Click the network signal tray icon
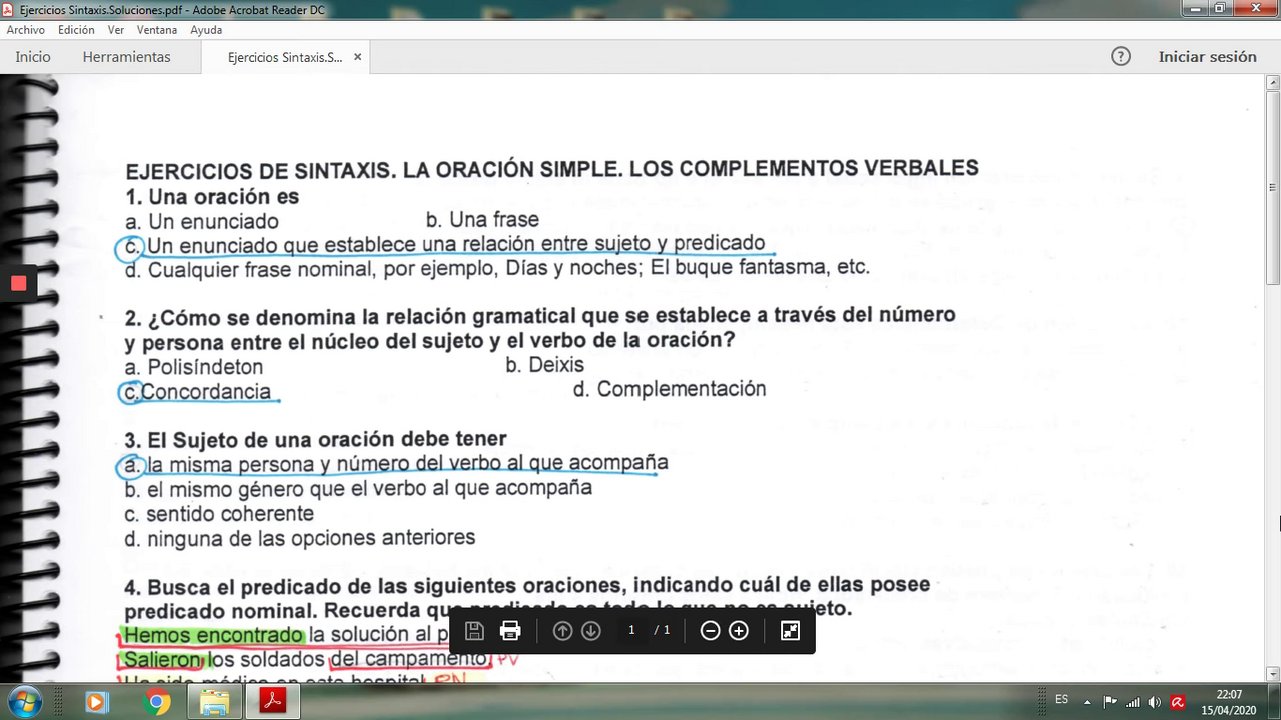The image size is (1281, 720). pos(1133,702)
